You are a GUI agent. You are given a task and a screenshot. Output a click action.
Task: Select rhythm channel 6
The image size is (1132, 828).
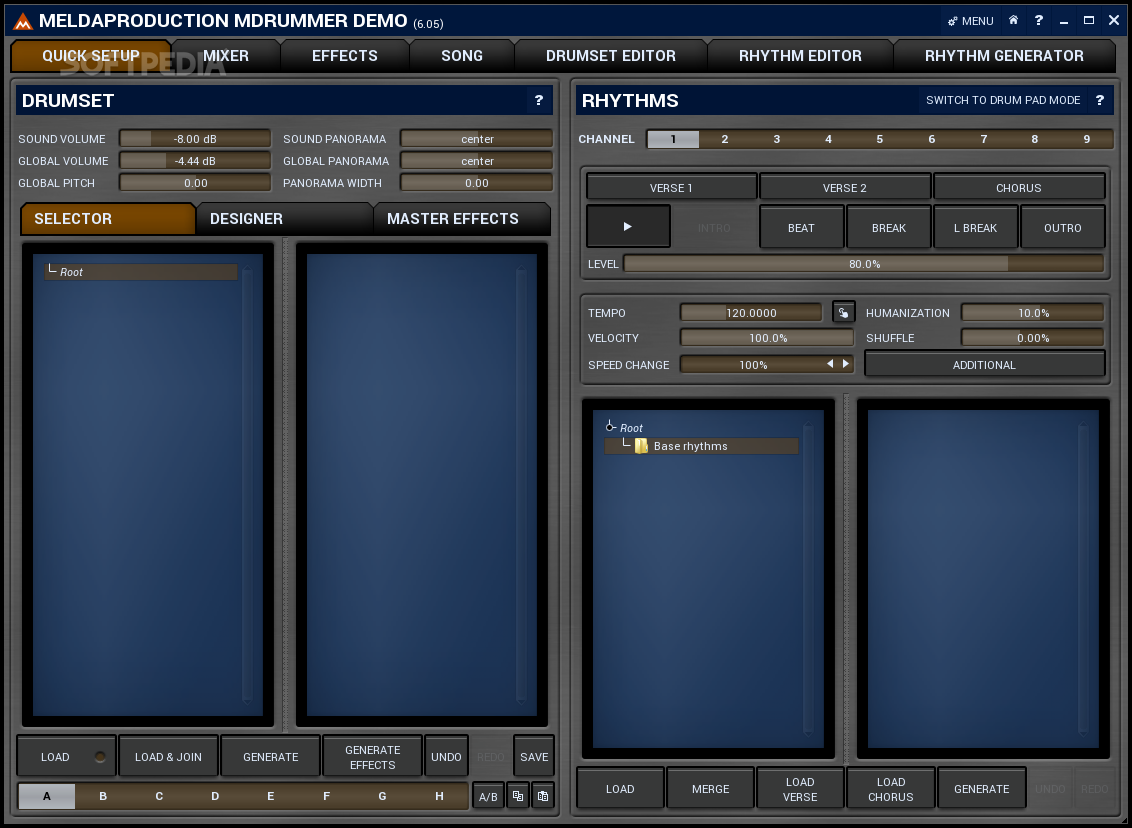(931, 139)
